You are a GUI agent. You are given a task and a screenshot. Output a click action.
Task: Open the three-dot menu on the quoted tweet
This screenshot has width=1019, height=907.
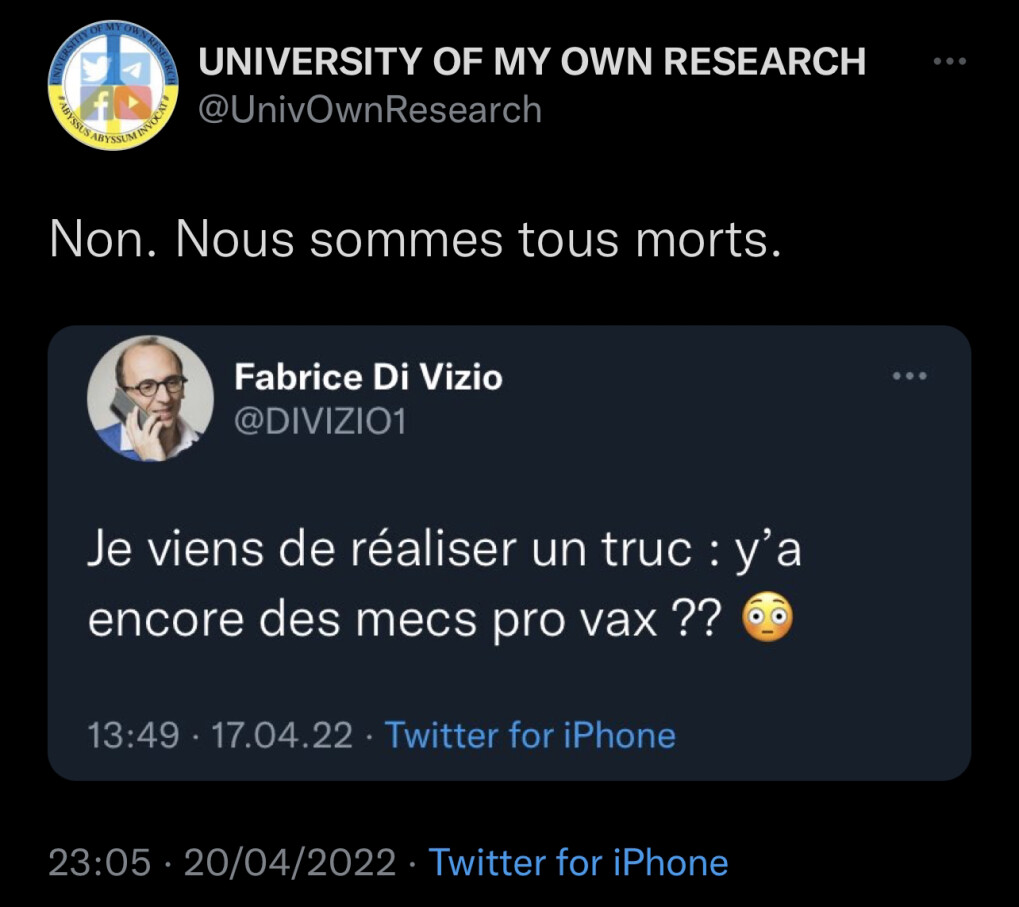pyautogui.click(x=909, y=377)
